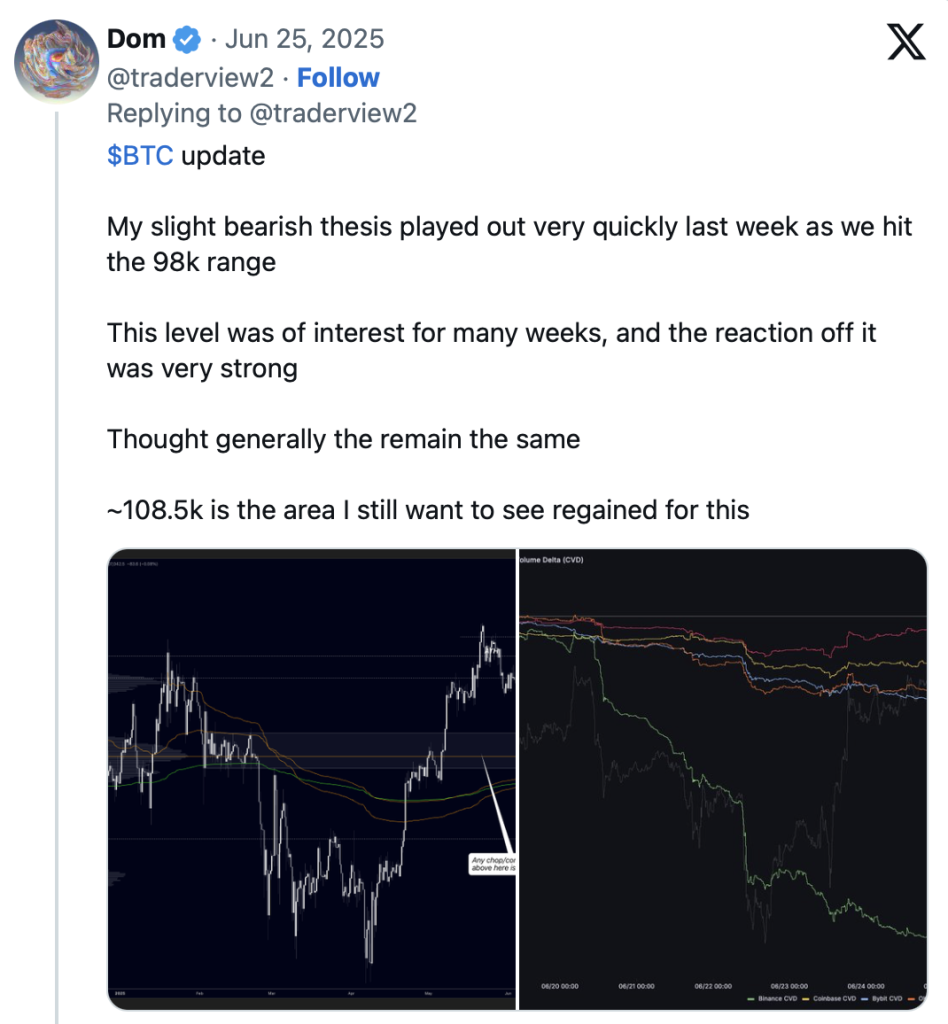Open the Jun 25, 2025 timestamp
Screen dimensions: 948x1024
[x=304, y=39]
